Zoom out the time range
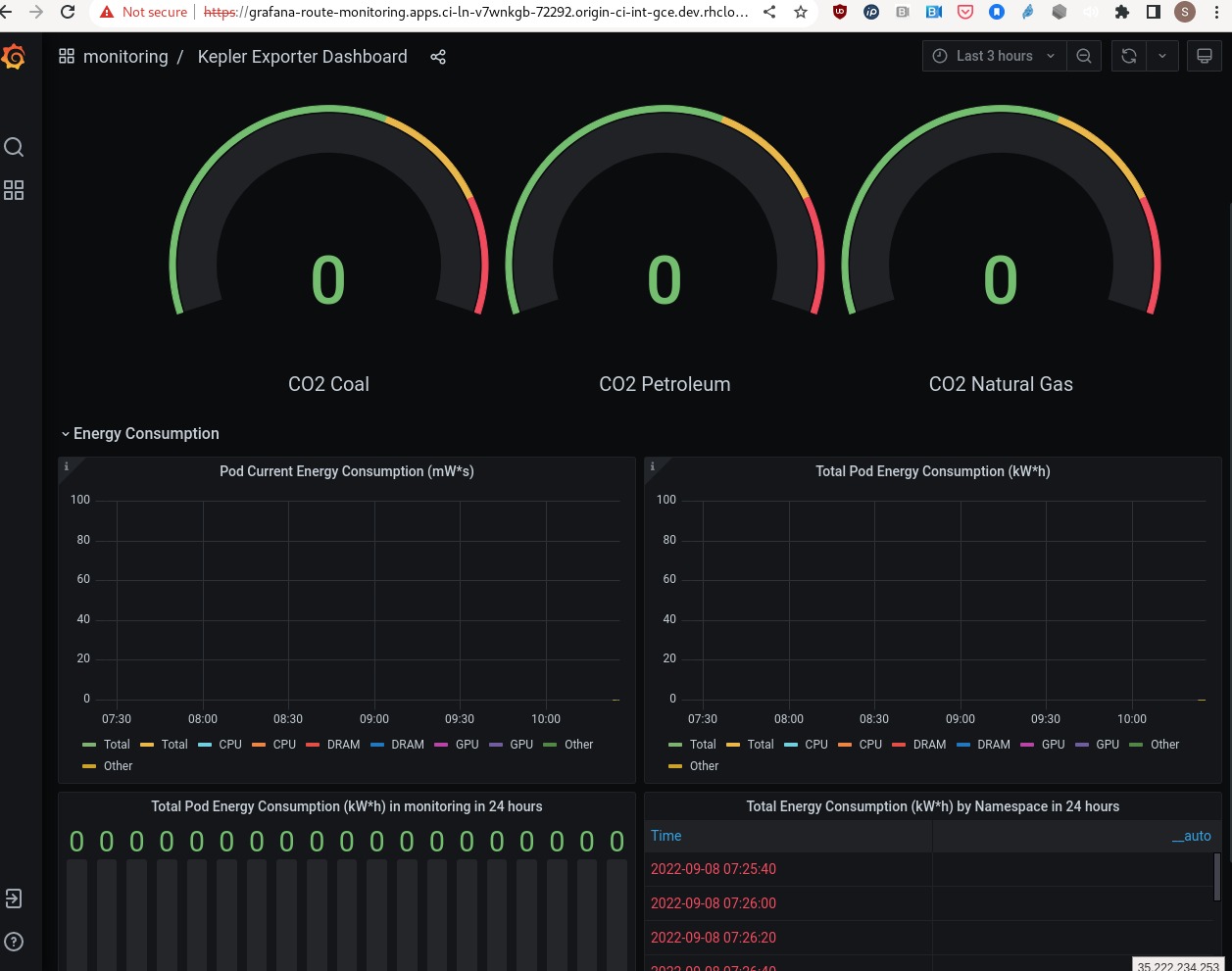The width and height of the screenshot is (1232, 971). pos(1084,56)
